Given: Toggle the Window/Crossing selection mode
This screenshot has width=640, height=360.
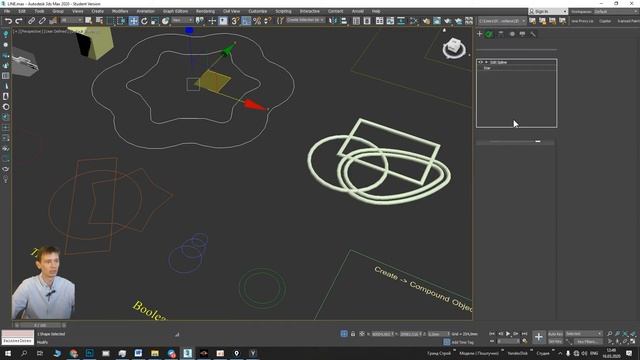Looking at the screenshot, I should pyautogui.click(x=121, y=20).
